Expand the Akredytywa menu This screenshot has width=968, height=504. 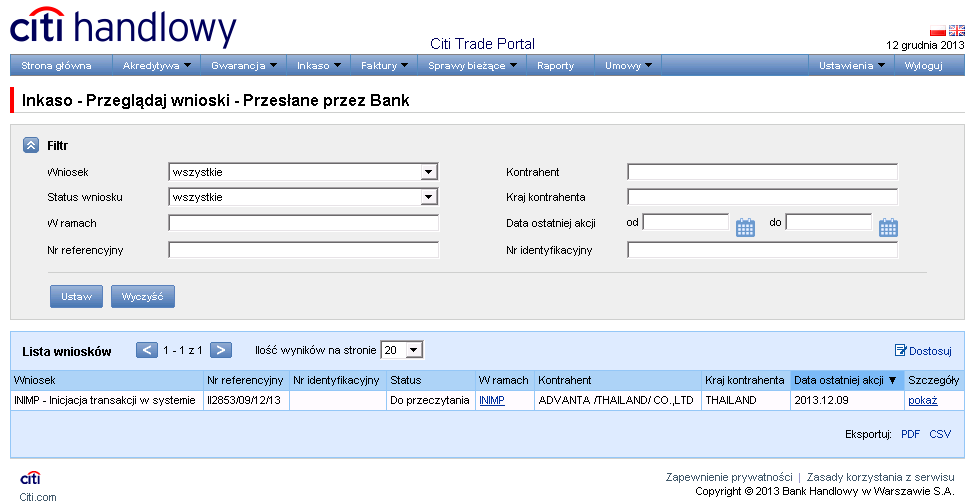click(157, 65)
